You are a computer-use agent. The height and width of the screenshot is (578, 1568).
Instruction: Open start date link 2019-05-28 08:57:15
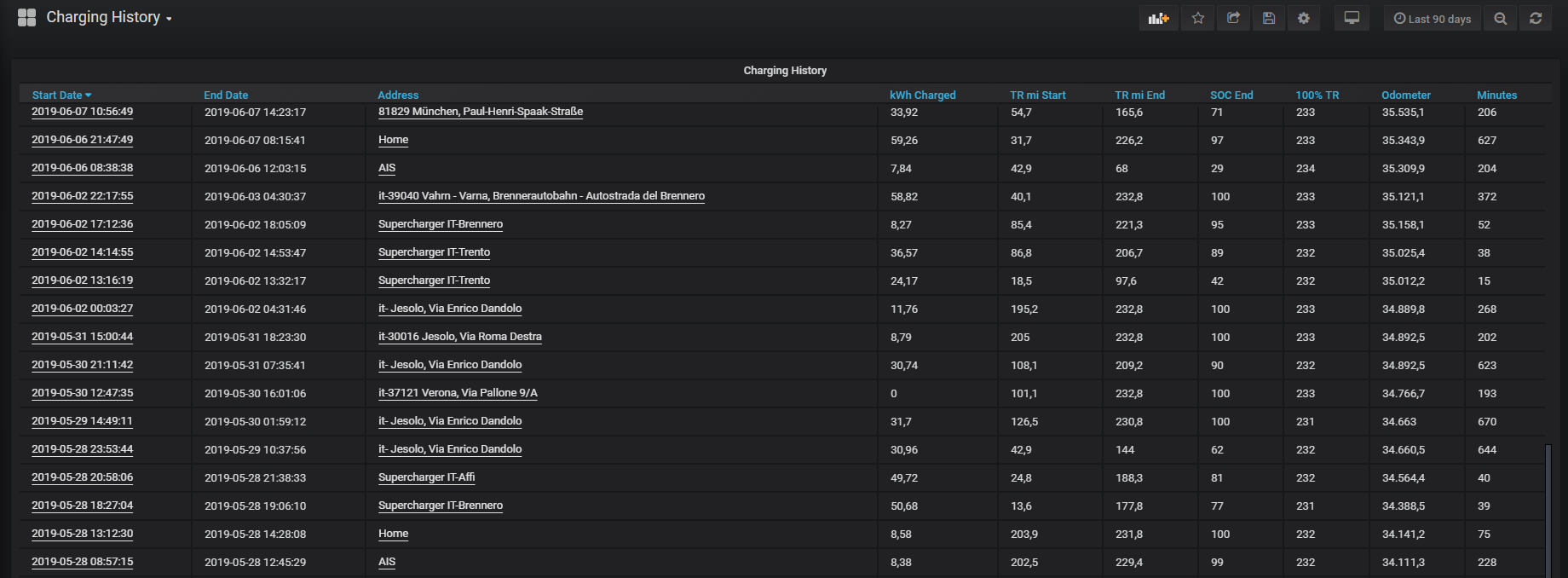(x=83, y=562)
